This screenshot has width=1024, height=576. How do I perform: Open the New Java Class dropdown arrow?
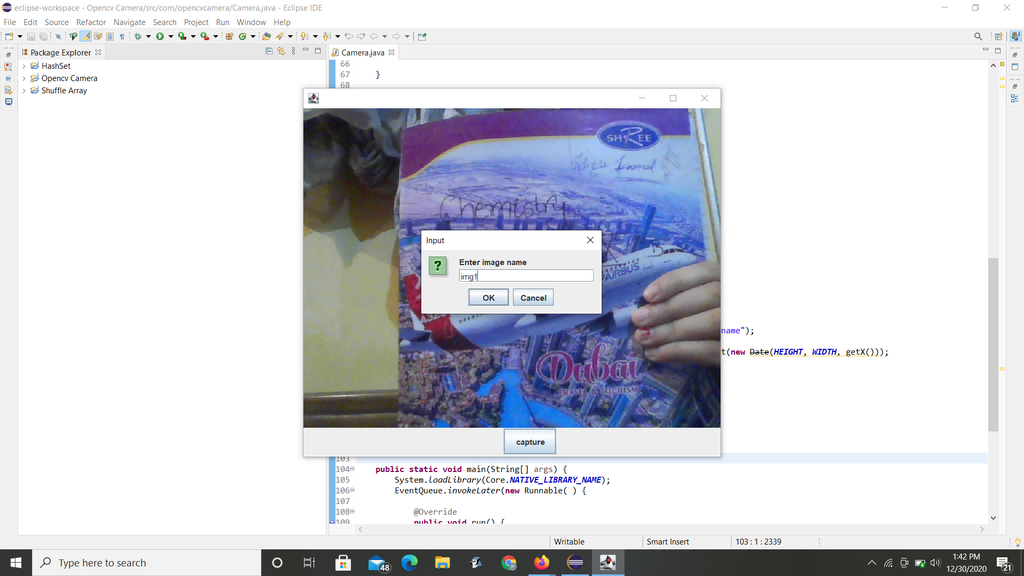tap(253, 37)
